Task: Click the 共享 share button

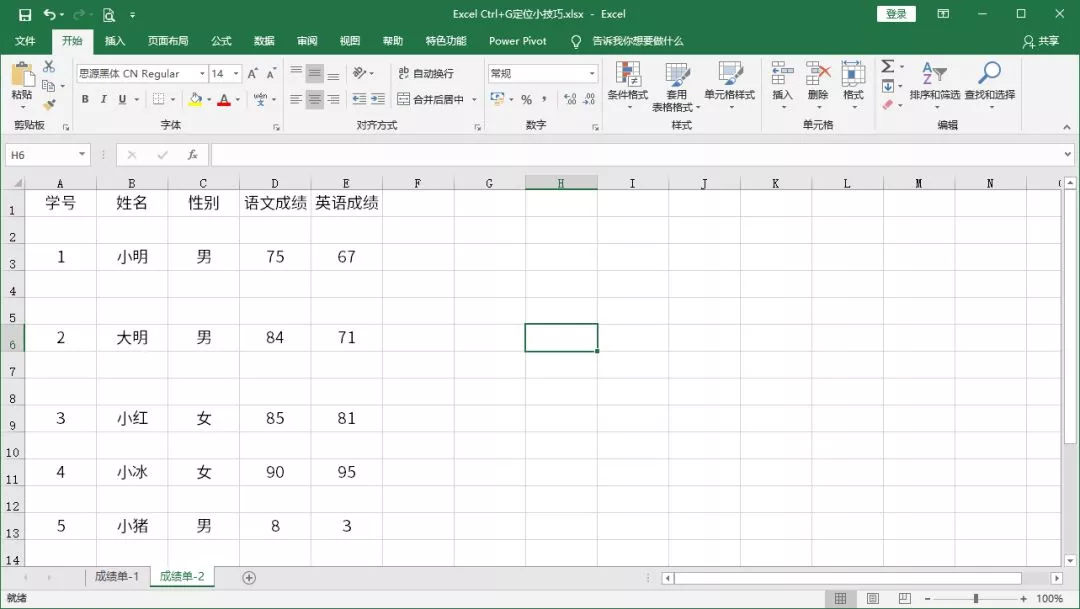Action: point(1041,41)
